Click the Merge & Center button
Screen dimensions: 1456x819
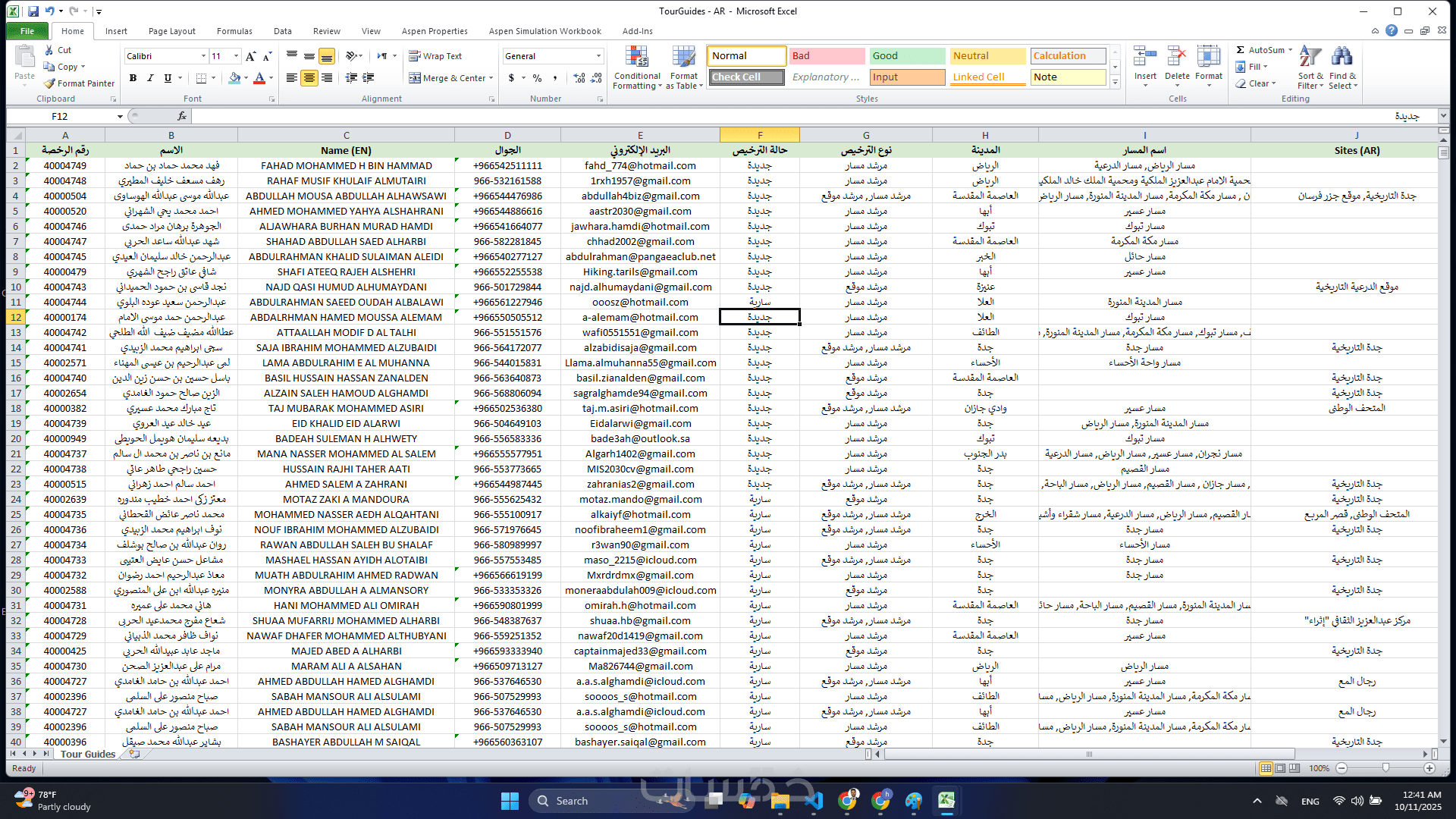[x=447, y=78]
